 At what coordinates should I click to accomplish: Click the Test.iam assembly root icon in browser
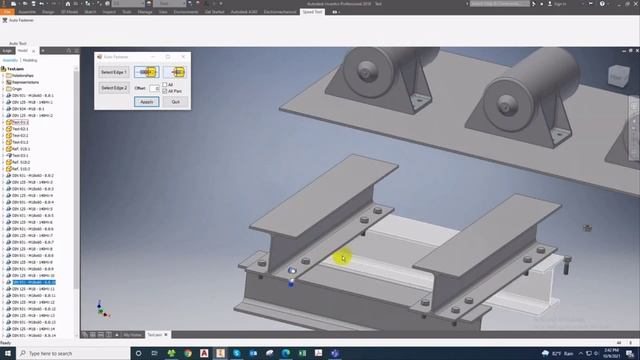[4, 69]
